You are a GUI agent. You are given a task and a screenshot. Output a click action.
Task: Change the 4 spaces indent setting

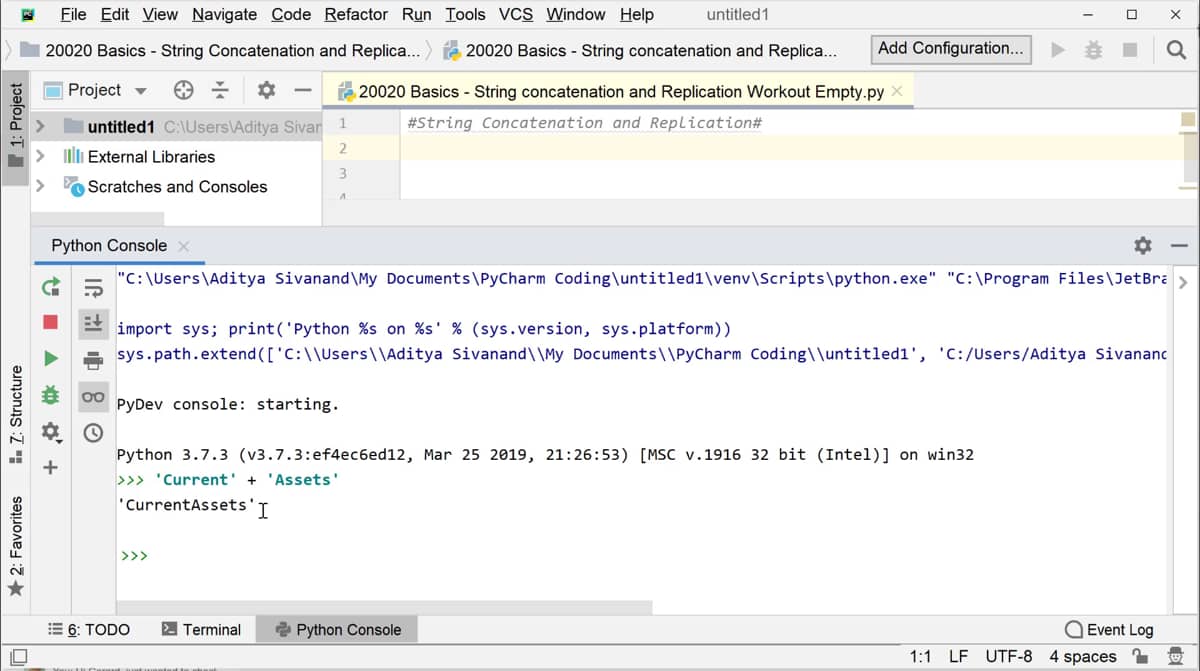(1082, 657)
